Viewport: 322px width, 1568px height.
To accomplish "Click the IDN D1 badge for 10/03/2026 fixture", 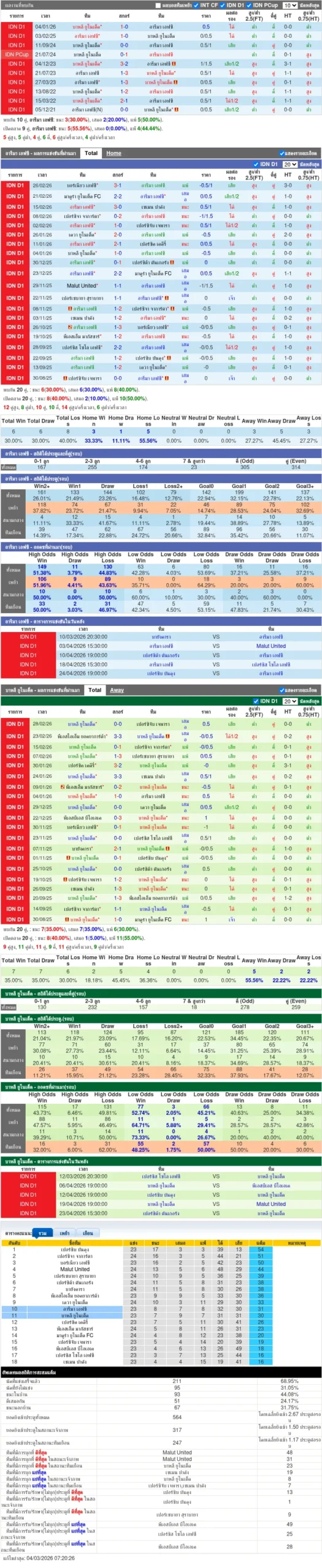I will point(28,636).
